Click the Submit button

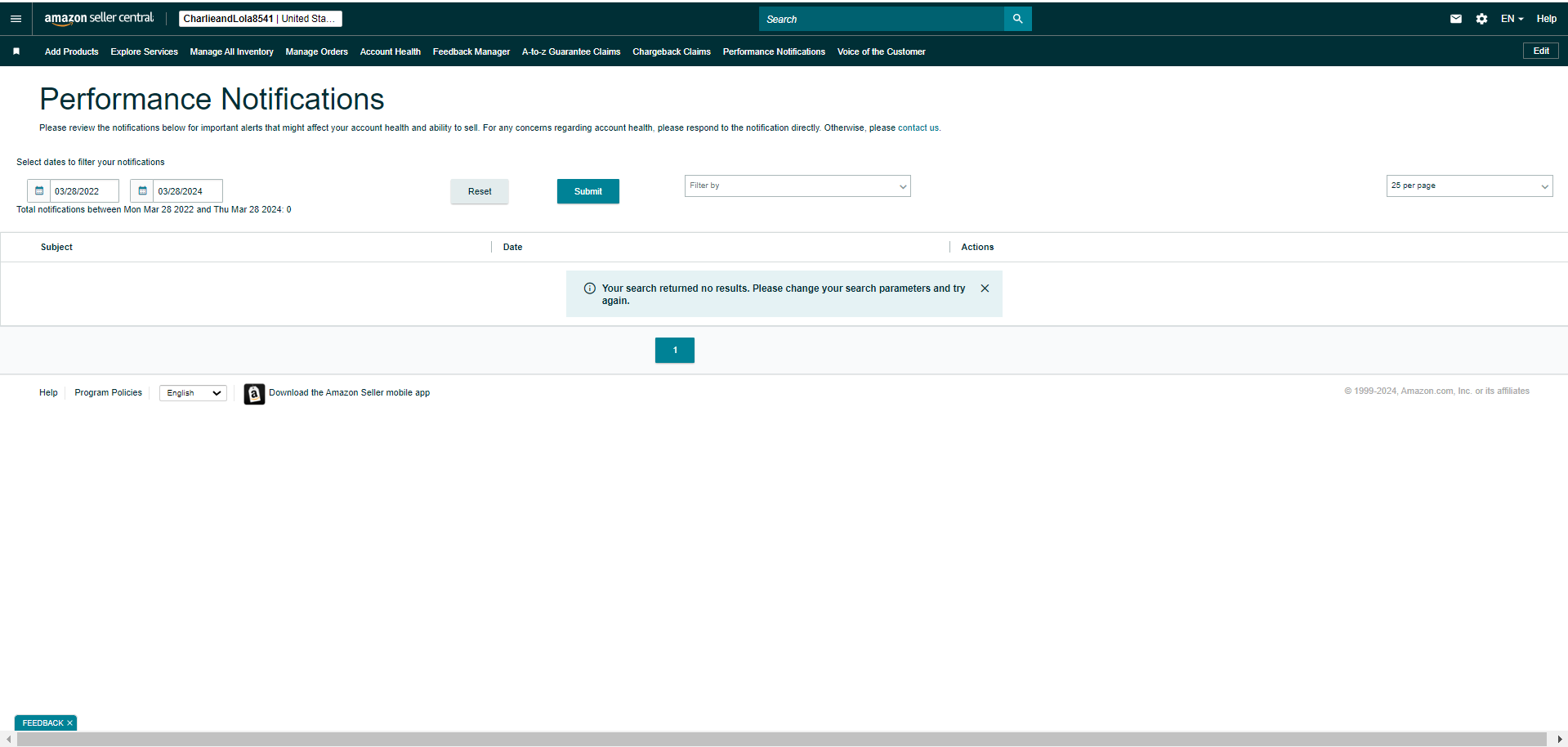(x=588, y=191)
